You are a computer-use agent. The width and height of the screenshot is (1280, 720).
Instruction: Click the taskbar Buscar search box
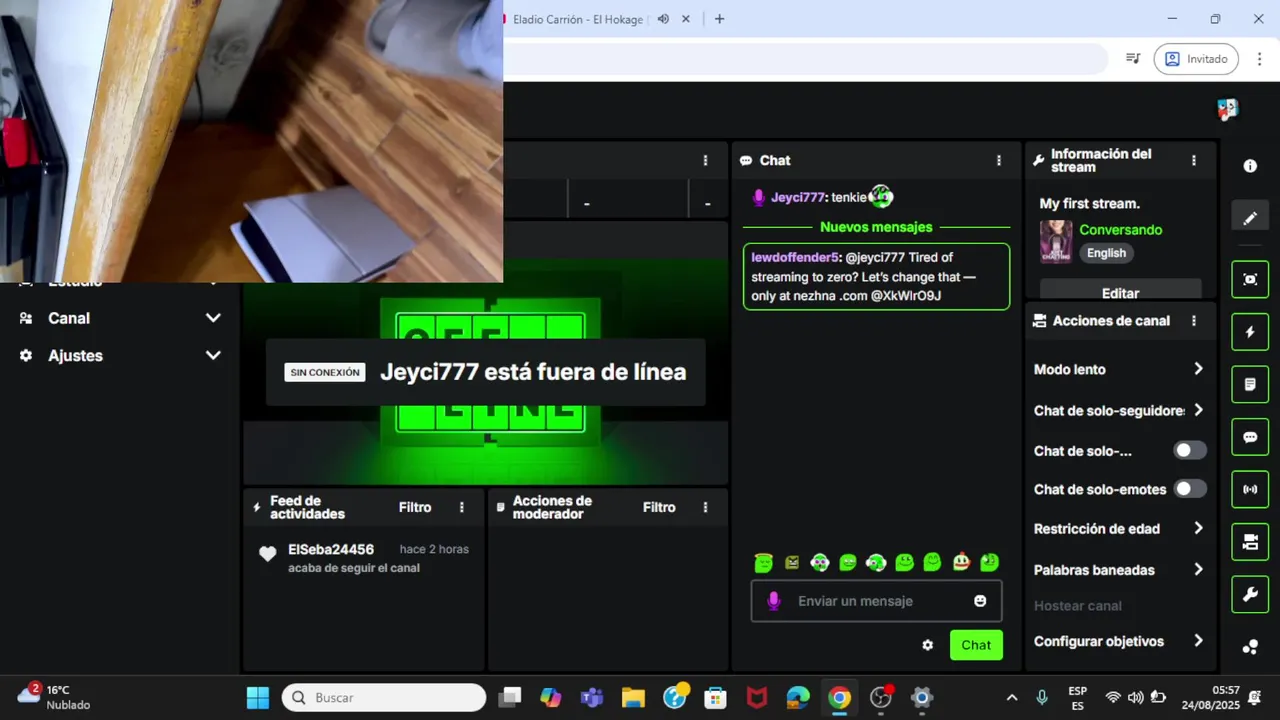click(x=384, y=697)
